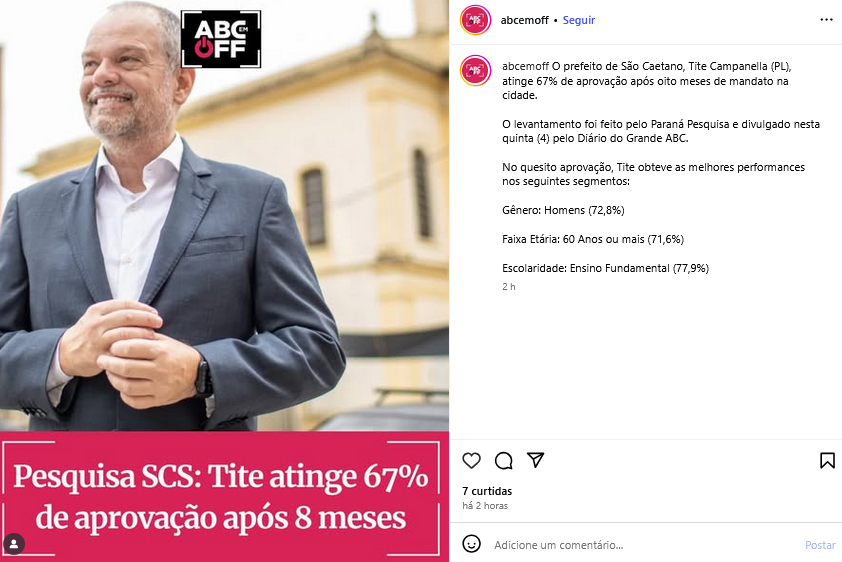Open the emoji picker smiley icon
The height and width of the screenshot is (562, 842).
(471, 544)
